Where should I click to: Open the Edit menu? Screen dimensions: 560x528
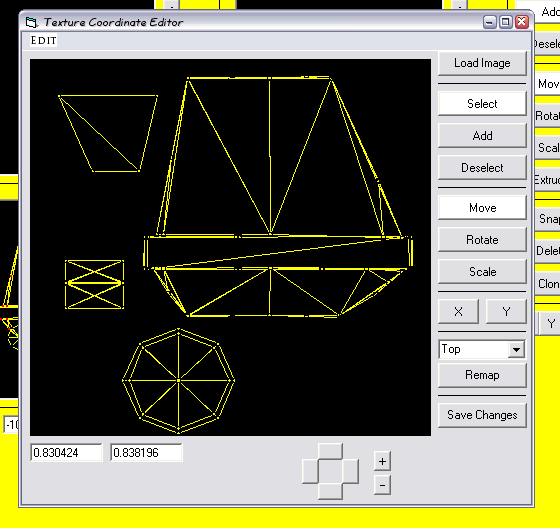click(43, 40)
